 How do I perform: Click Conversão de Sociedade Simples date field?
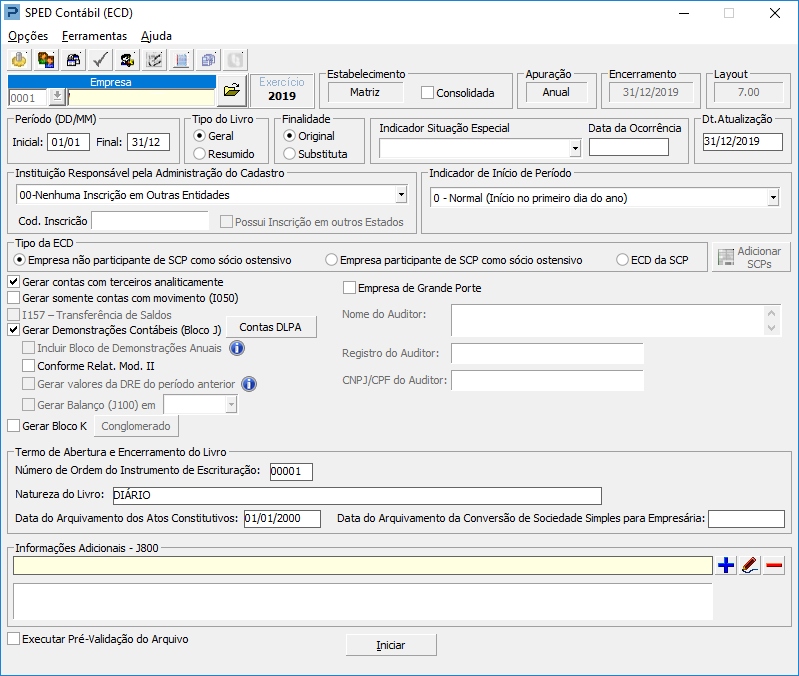coord(746,519)
